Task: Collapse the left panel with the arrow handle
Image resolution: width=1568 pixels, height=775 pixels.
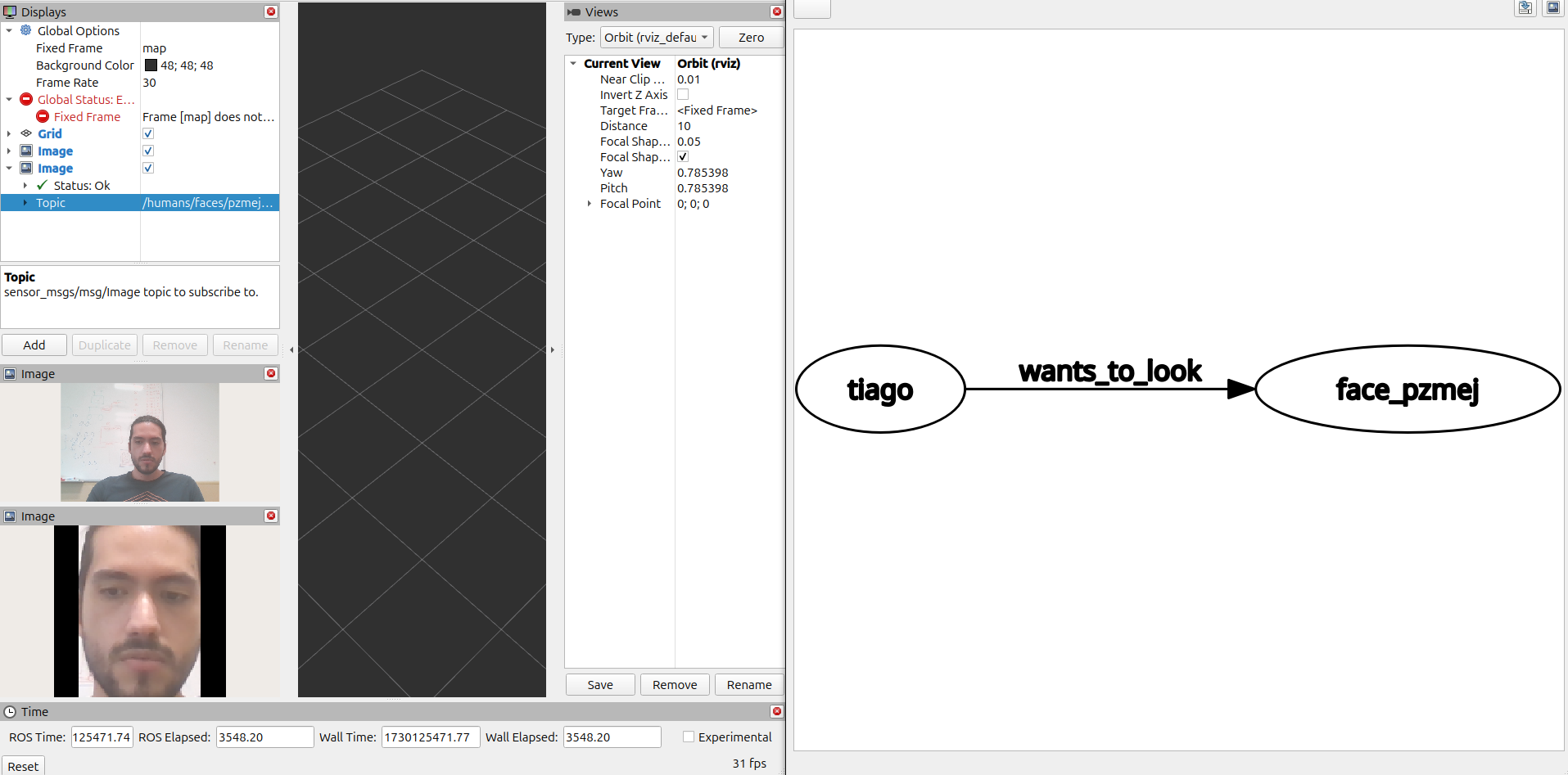Action: point(291,349)
